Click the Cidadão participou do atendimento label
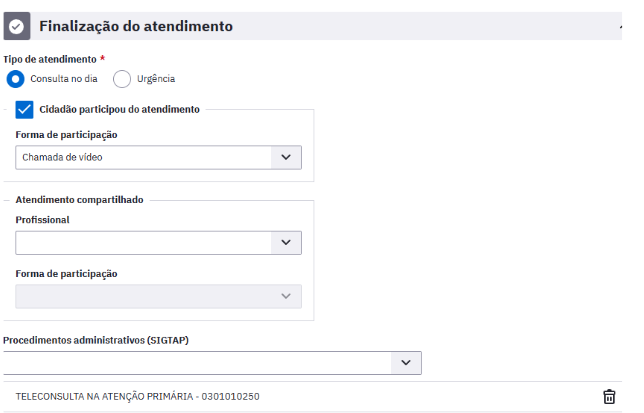 [x=120, y=110]
